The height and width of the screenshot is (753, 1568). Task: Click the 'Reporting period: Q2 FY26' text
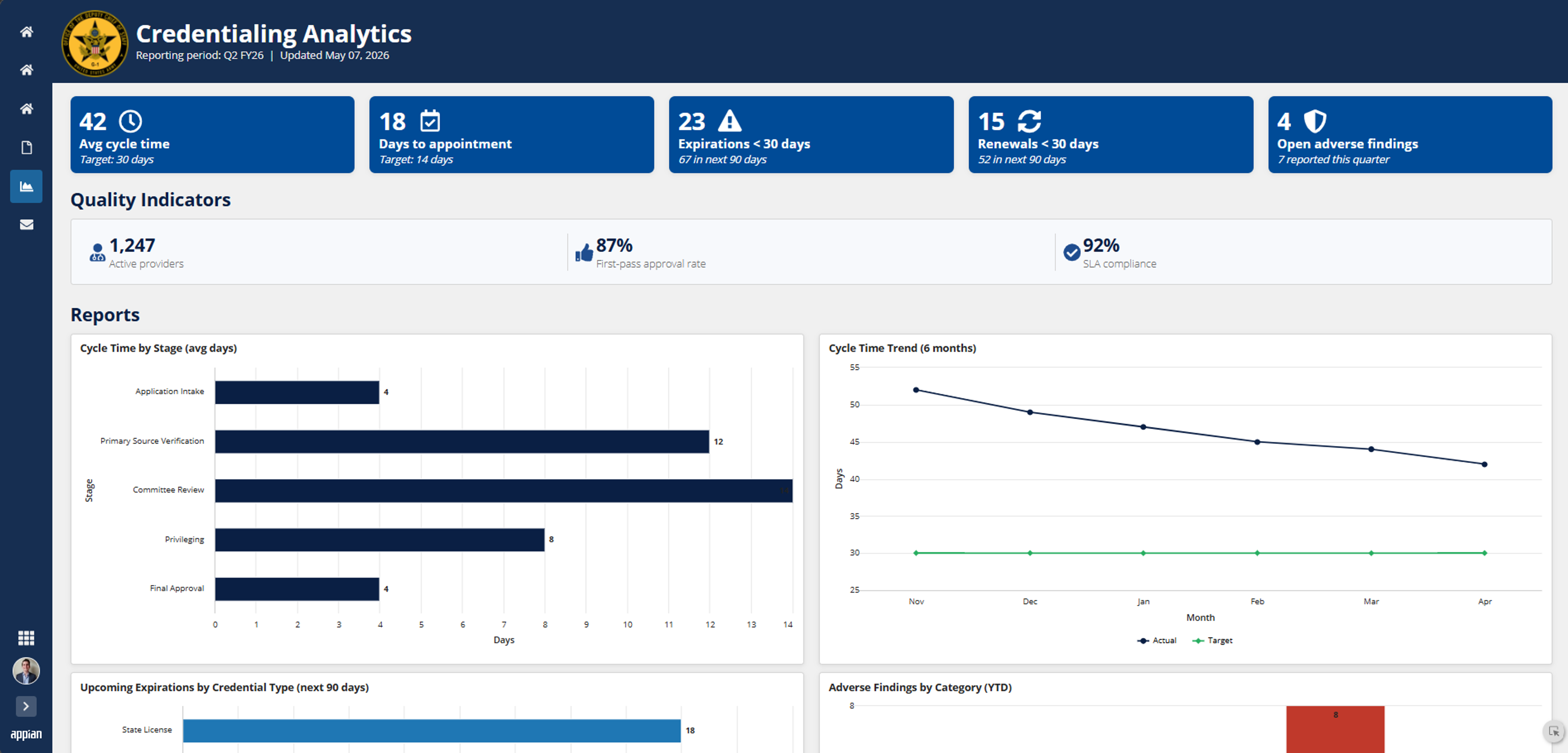pos(200,56)
